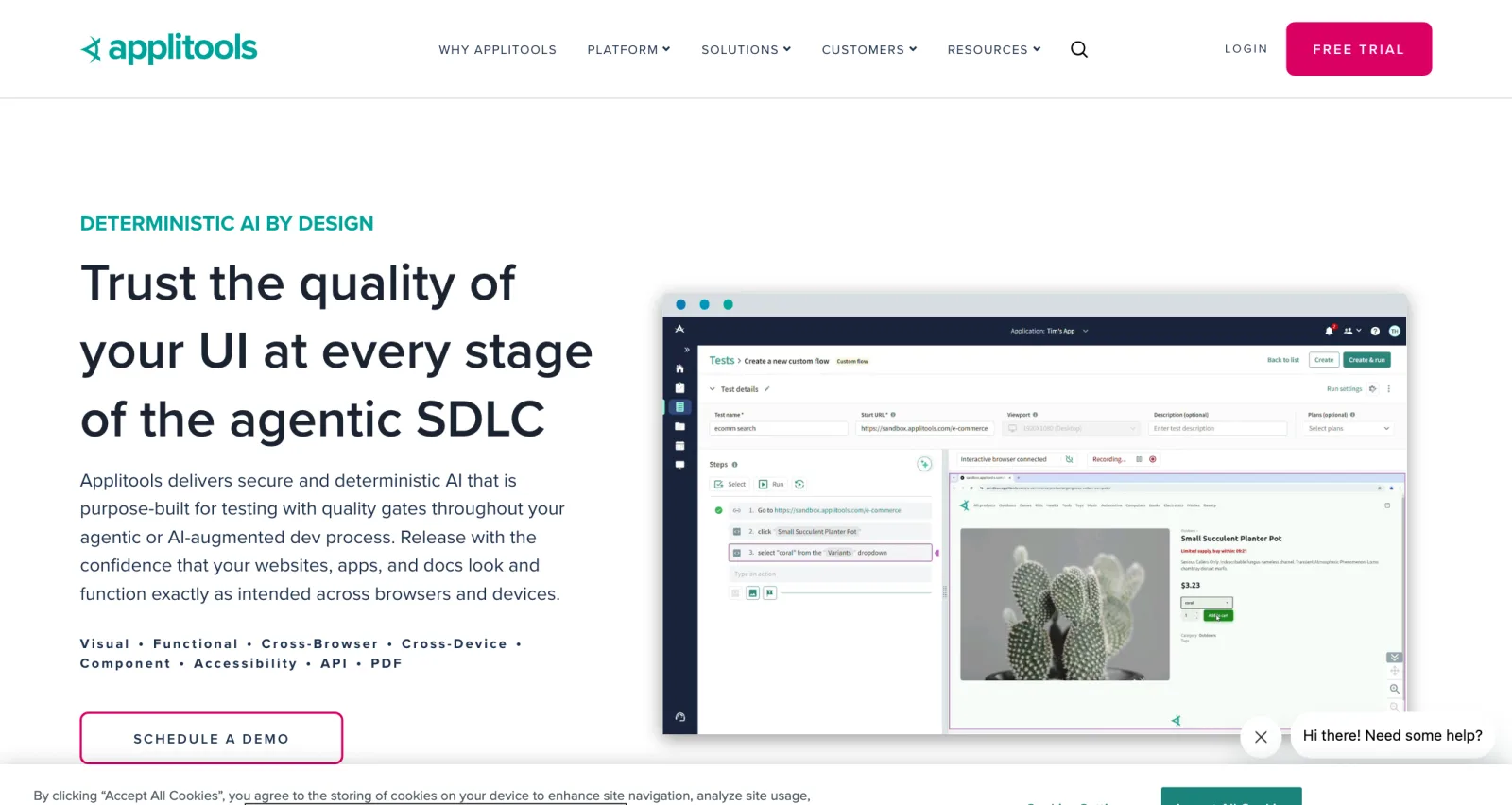Click the Run button under Steps
The height and width of the screenshot is (805, 1512).
point(771,484)
